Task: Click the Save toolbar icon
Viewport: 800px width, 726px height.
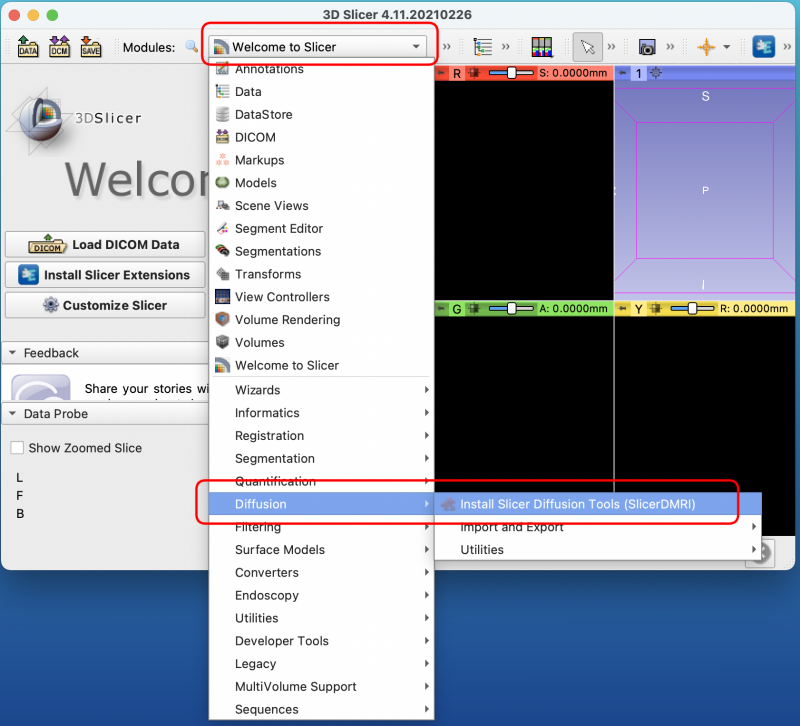Action: pos(91,47)
